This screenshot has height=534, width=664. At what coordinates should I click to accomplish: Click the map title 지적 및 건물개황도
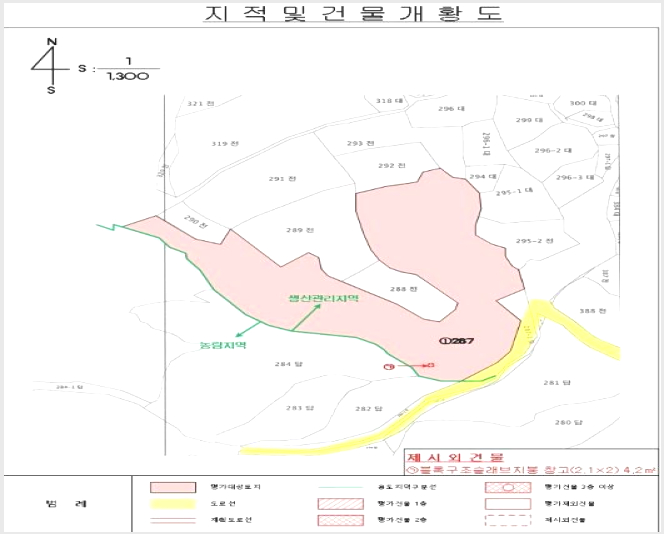click(x=353, y=14)
